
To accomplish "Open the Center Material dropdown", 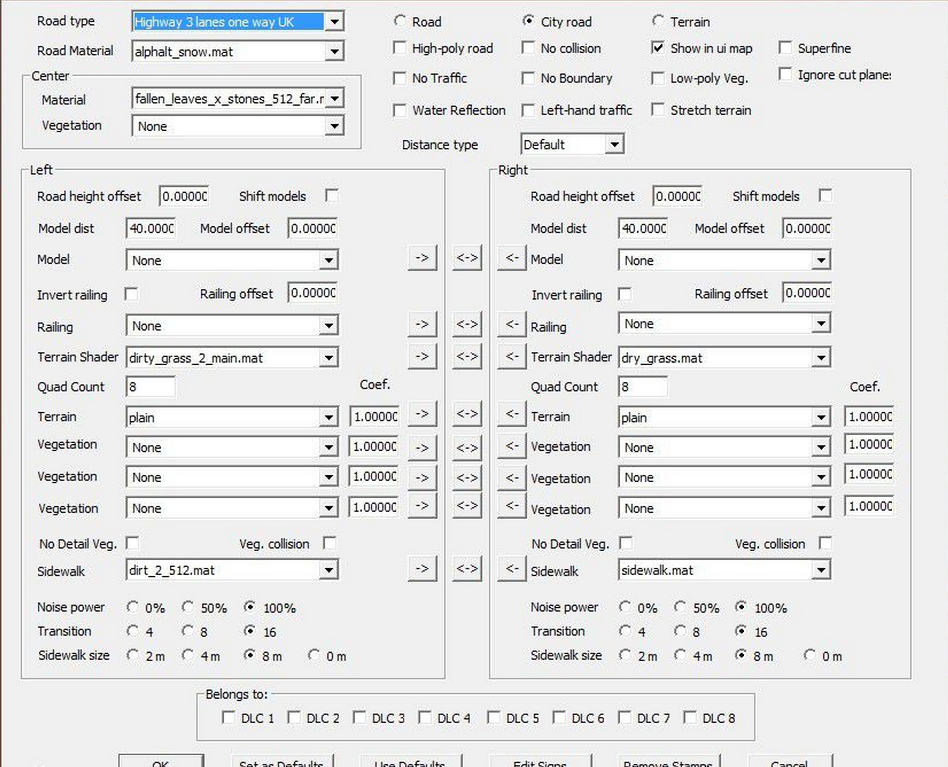I will click(334, 99).
